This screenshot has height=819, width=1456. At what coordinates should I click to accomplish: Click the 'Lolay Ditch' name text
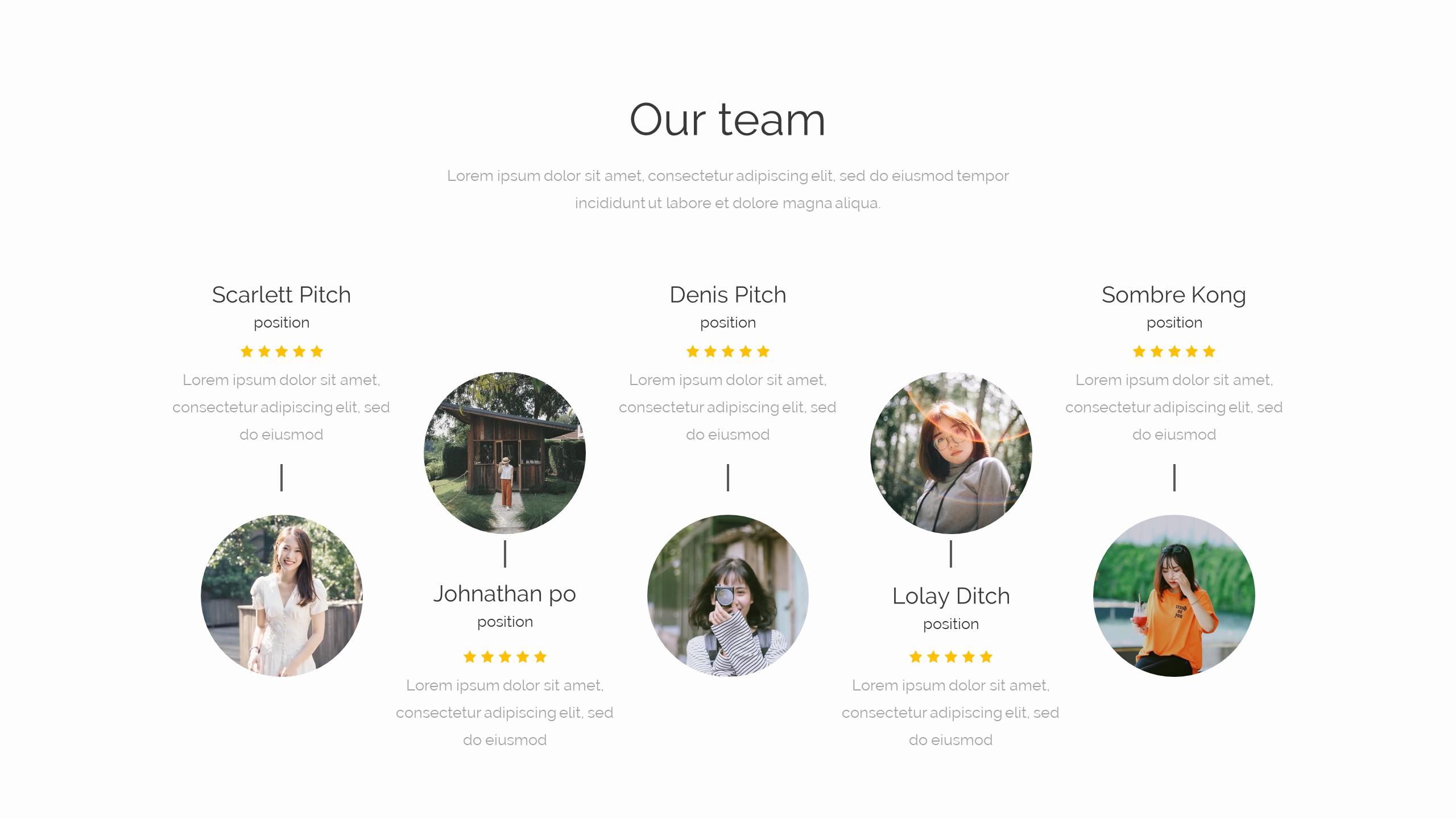(x=951, y=597)
